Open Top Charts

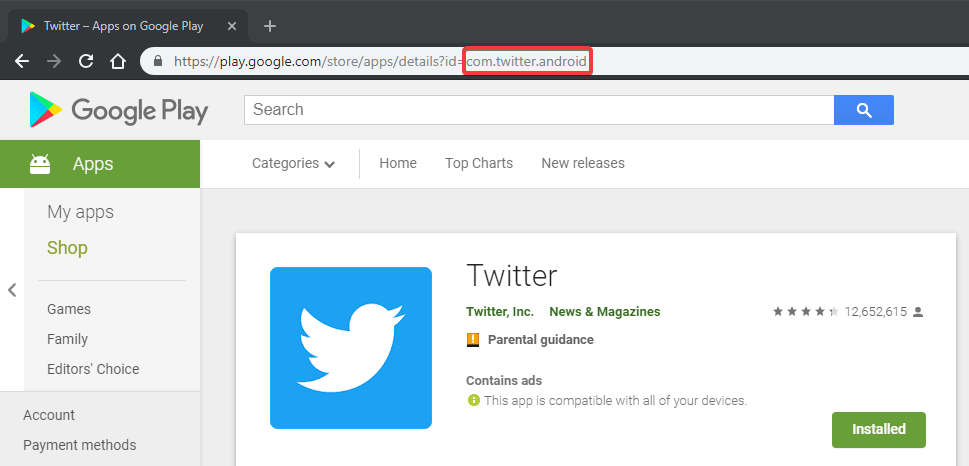pyautogui.click(x=479, y=163)
